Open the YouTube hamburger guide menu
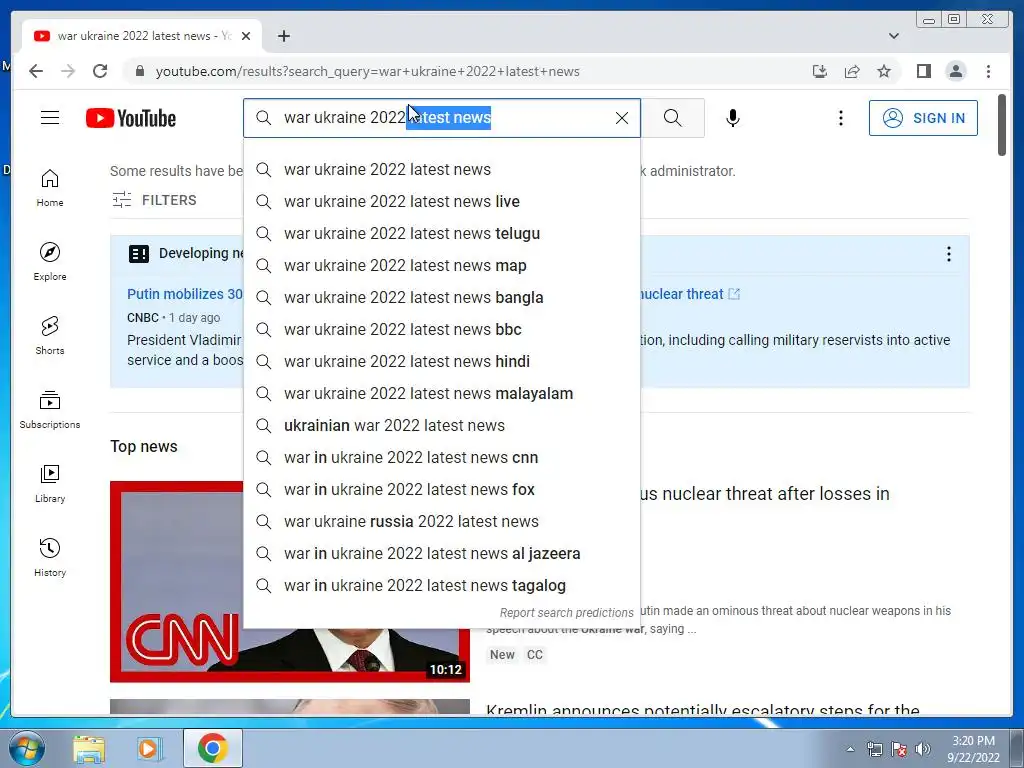Image resolution: width=1024 pixels, height=768 pixels. 50,118
